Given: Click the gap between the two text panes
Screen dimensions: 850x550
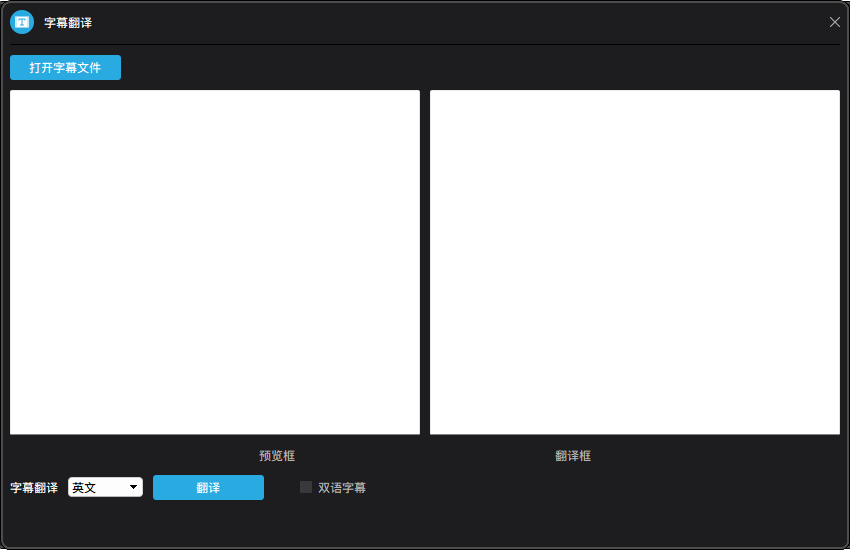Looking at the screenshot, I should pyautogui.click(x=425, y=262).
